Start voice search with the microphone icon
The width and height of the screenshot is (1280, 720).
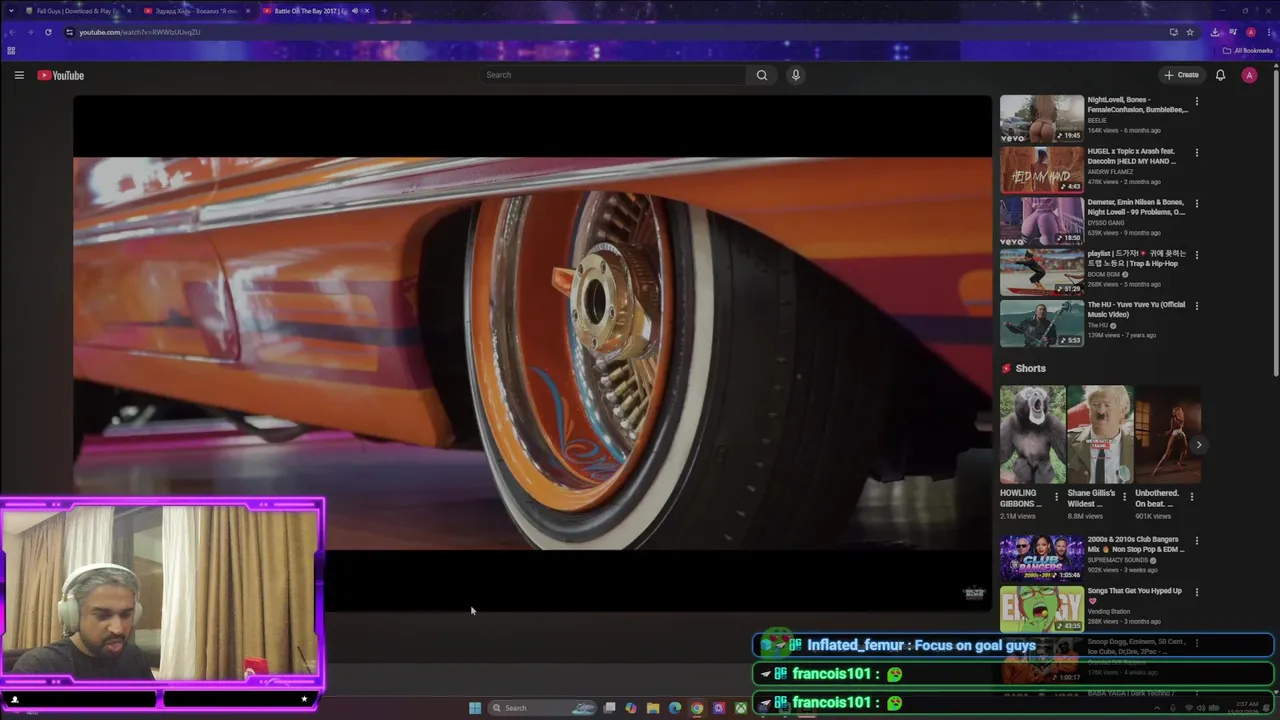tap(796, 75)
